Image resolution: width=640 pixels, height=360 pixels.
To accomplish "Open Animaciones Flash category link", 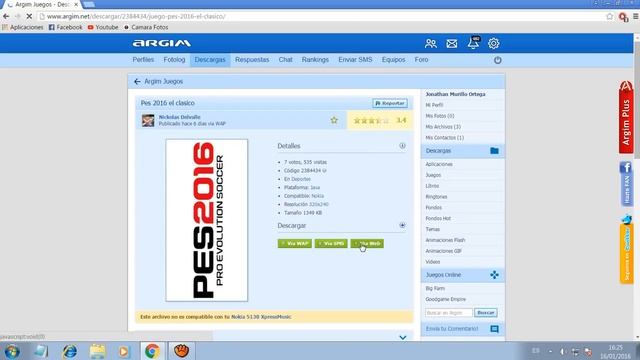I will [445, 240].
